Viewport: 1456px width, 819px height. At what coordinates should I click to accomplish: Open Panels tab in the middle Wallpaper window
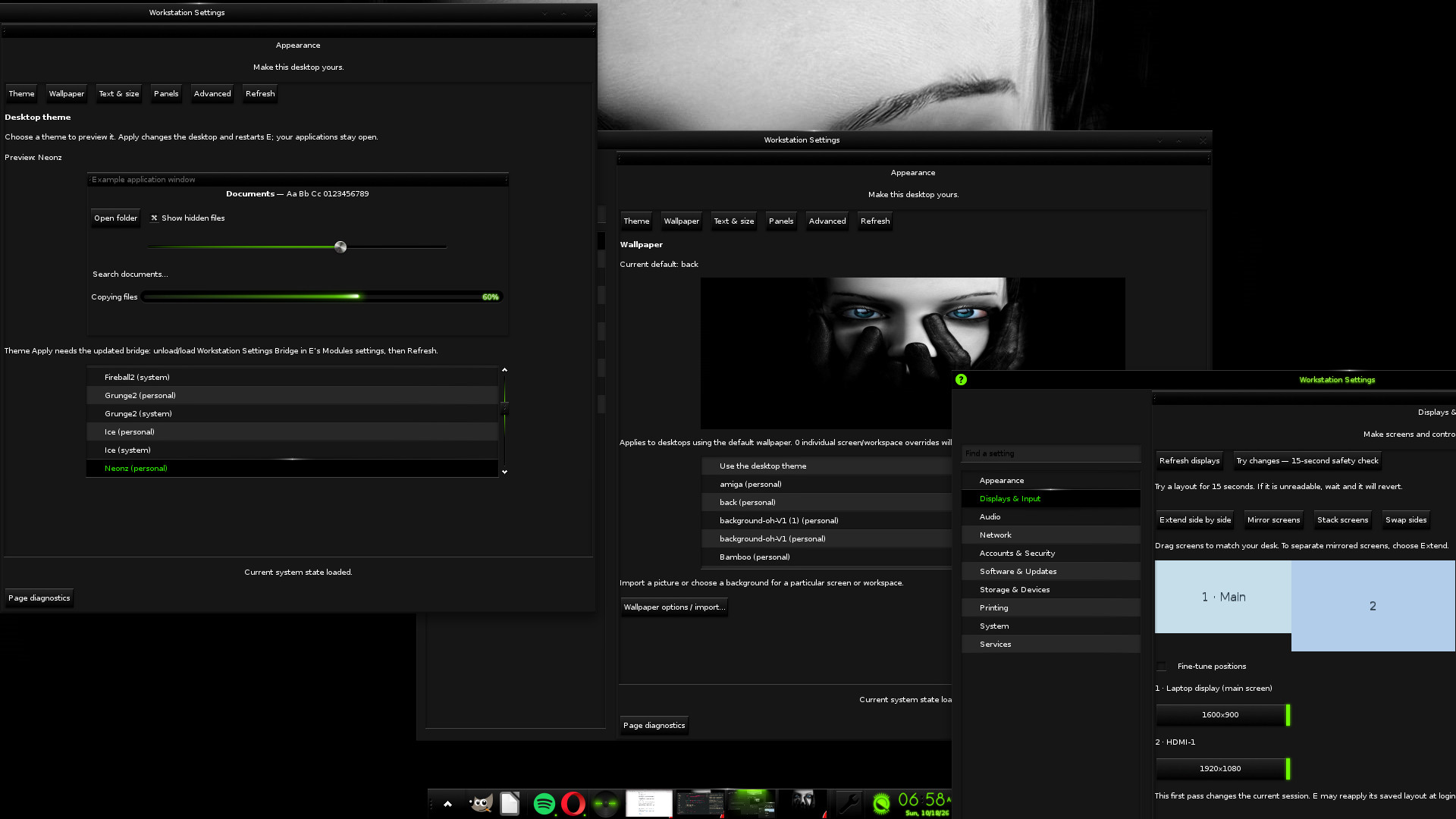pos(781,221)
